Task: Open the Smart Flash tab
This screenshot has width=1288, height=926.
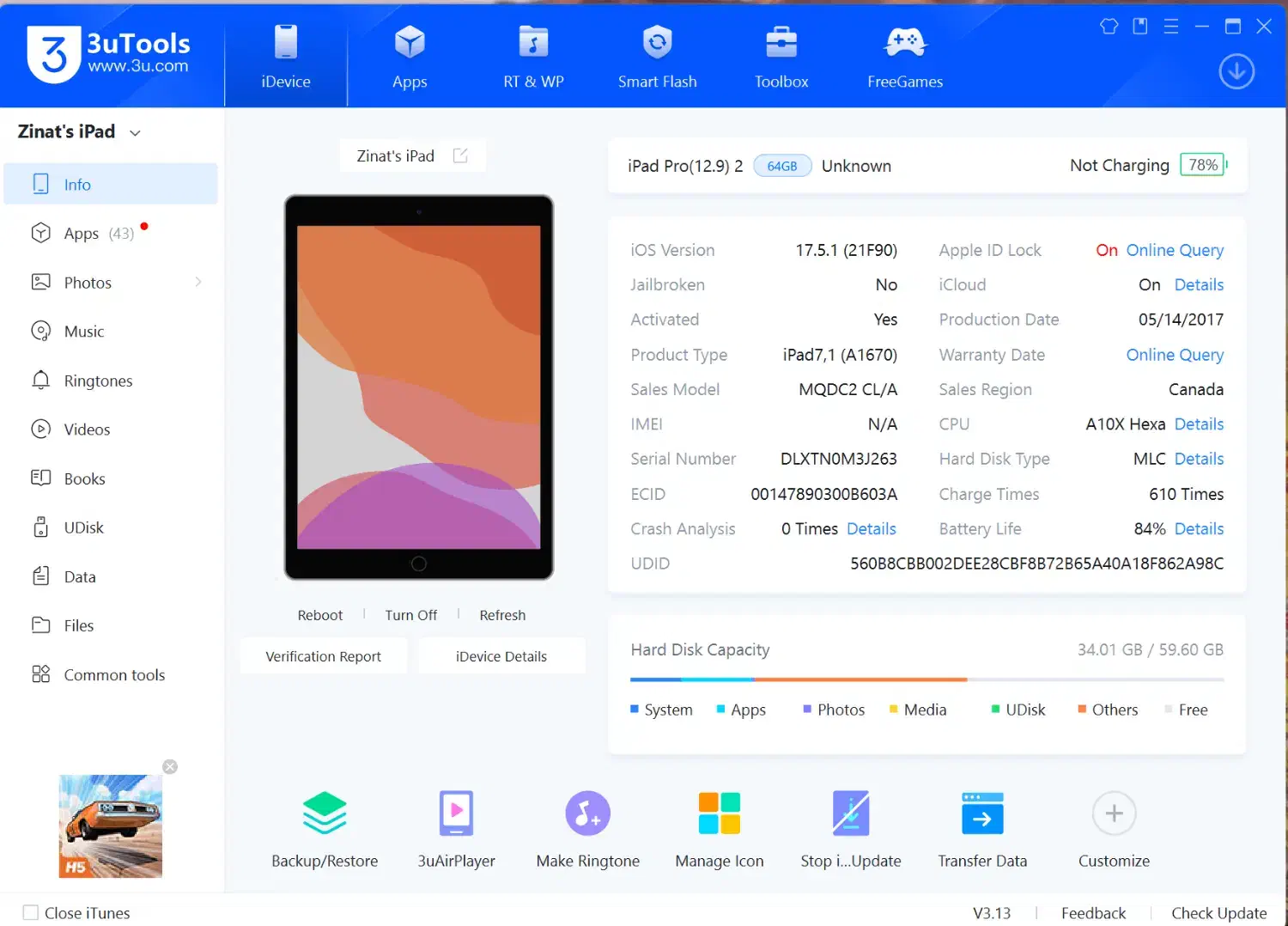Action: coord(657,56)
